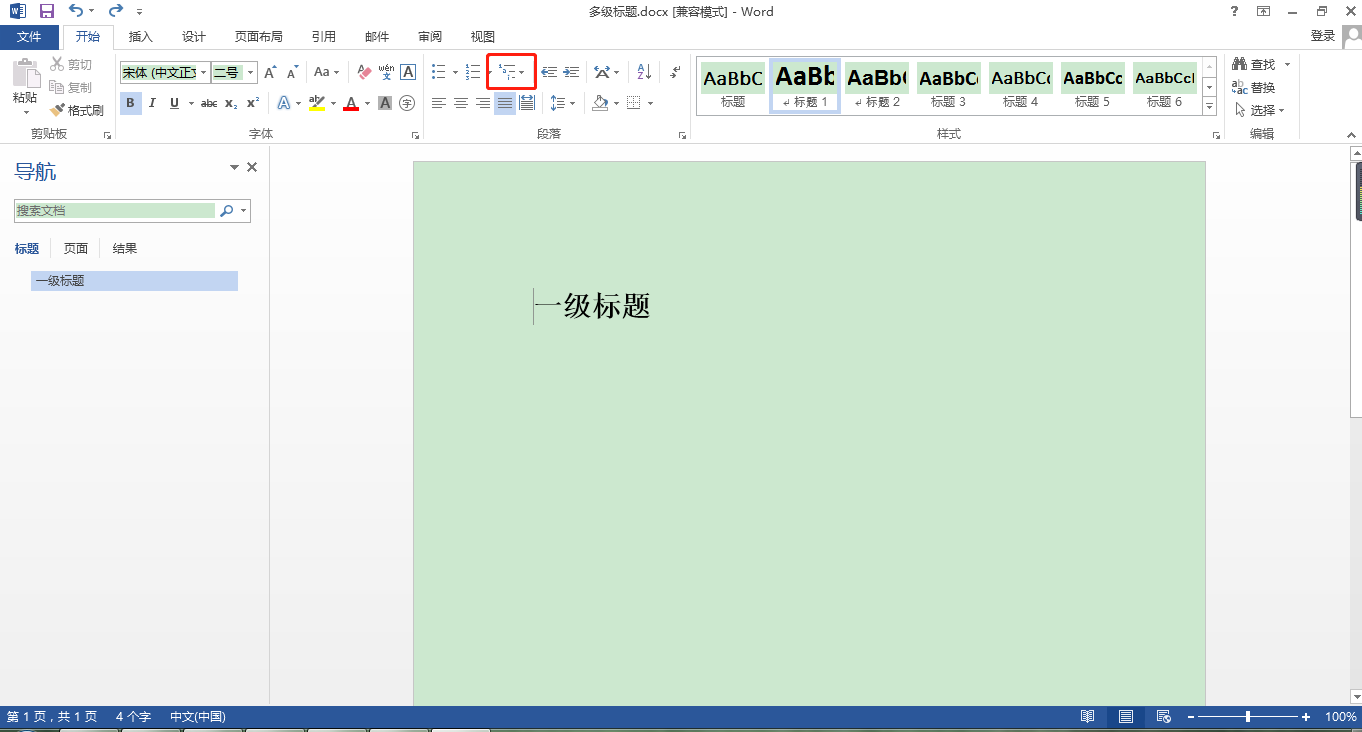Toggle superscript formatting
Image resolution: width=1362 pixels, height=732 pixels.
pyautogui.click(x=253, y=103)
